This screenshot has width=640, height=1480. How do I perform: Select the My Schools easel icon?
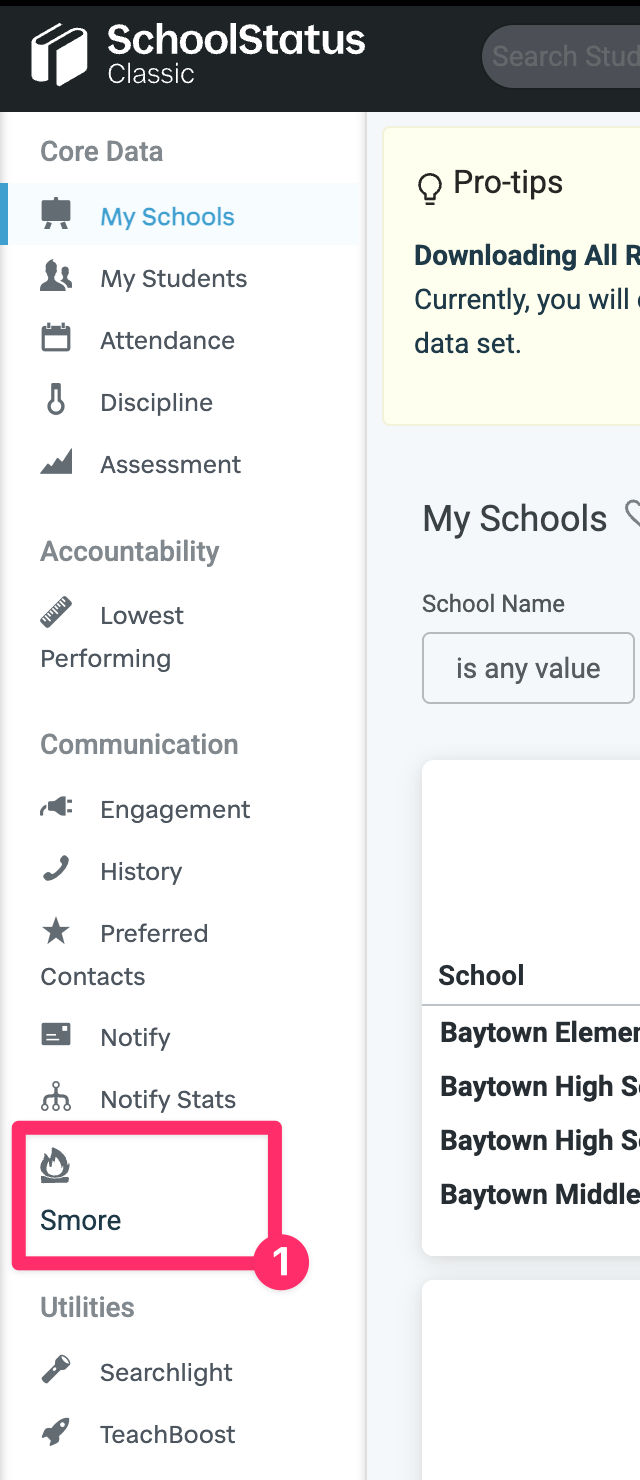(x=56, y=215)
